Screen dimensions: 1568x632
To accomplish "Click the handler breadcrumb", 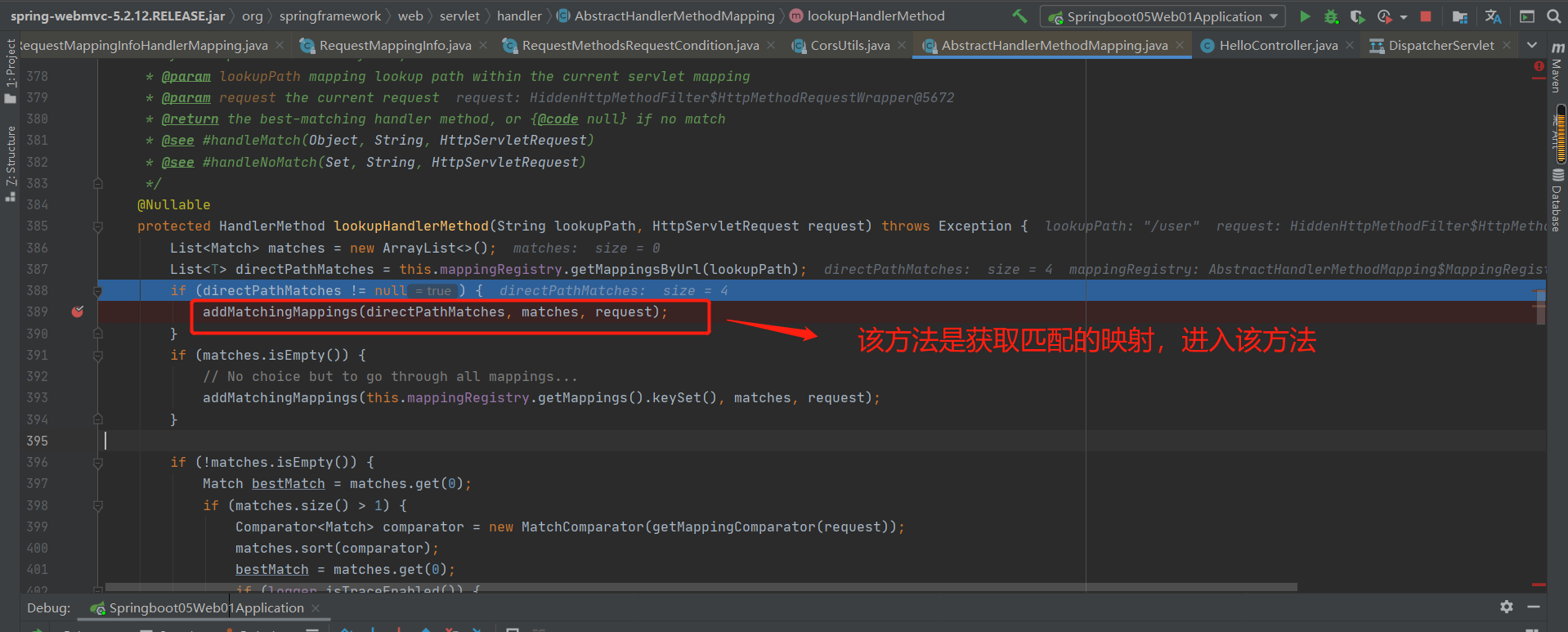I will coord(519,16).
